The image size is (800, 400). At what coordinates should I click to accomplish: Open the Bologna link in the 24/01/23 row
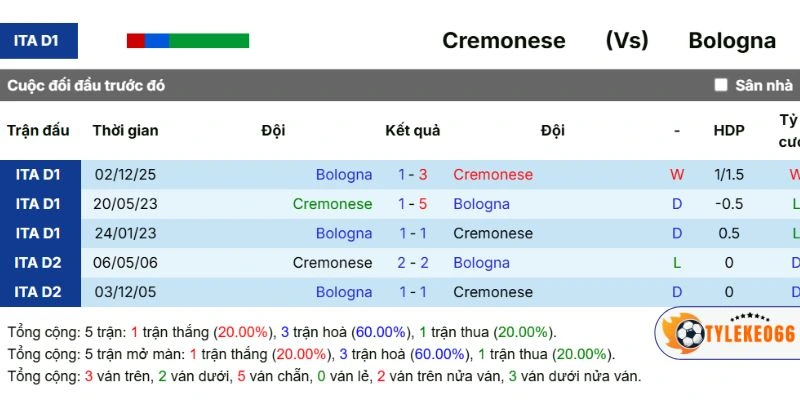[344, 233]
